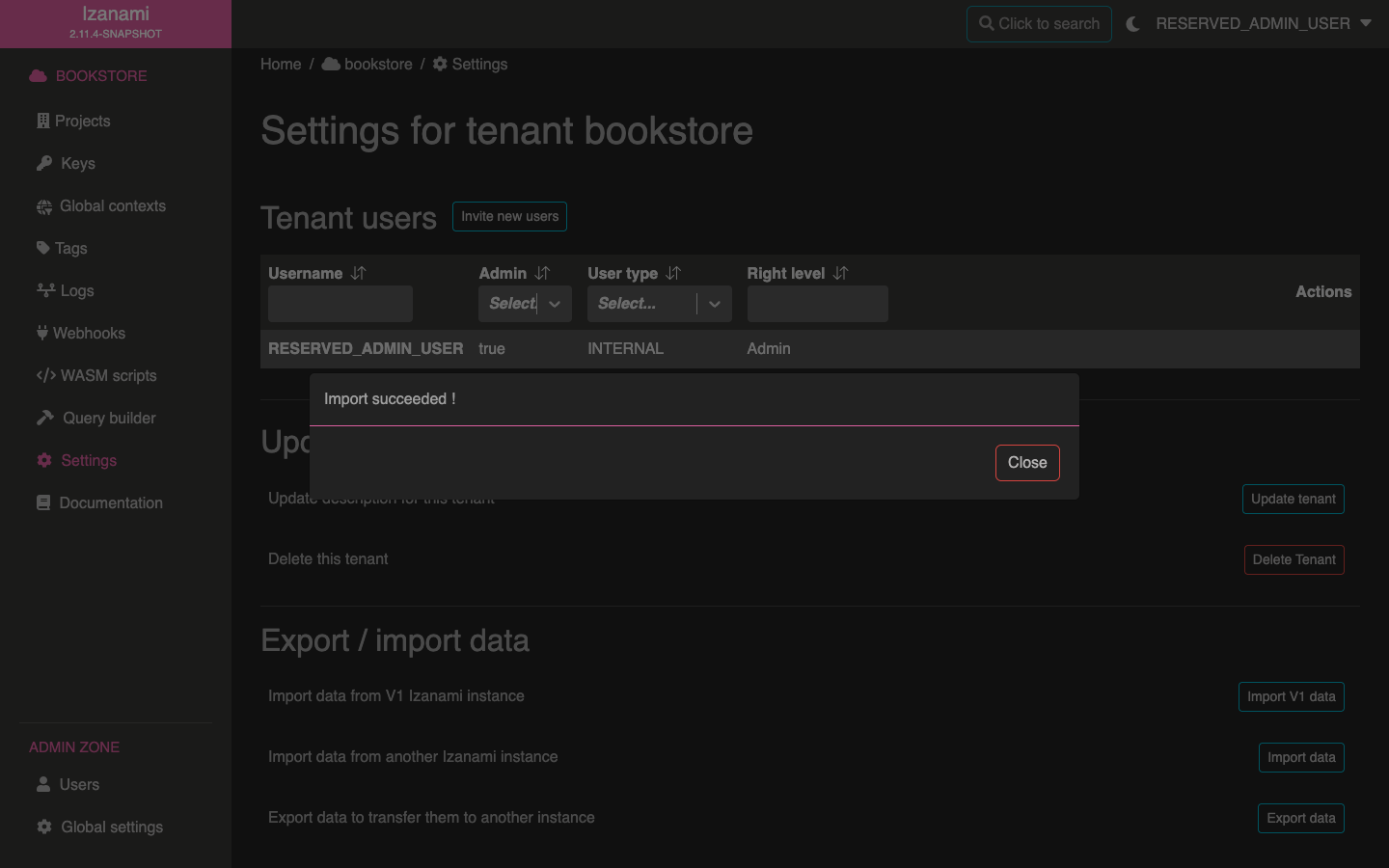Open RESERVED_ADMIN_USER account dropdown

[x=1263, y=24]
